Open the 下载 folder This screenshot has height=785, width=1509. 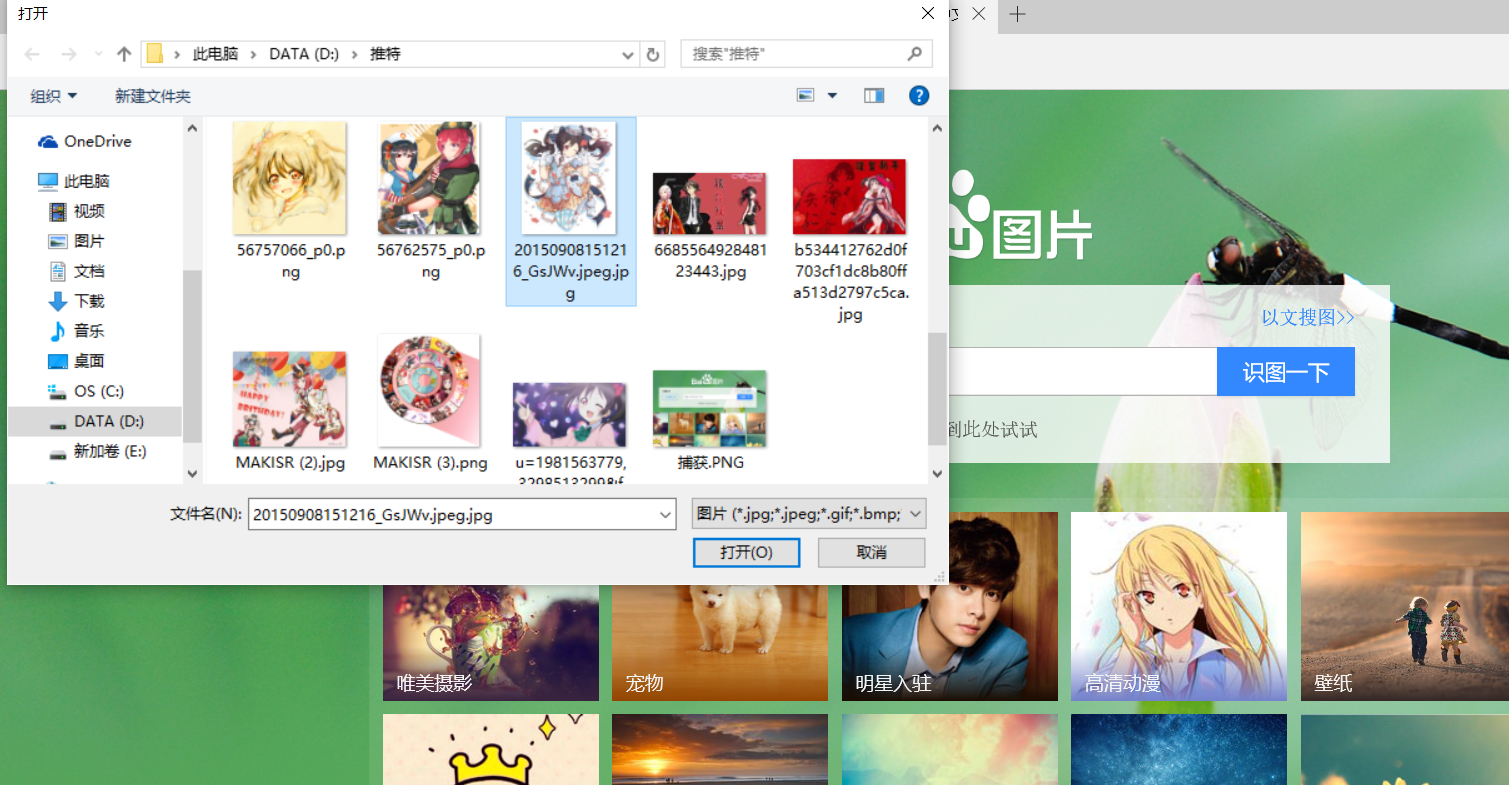(77, 301)
